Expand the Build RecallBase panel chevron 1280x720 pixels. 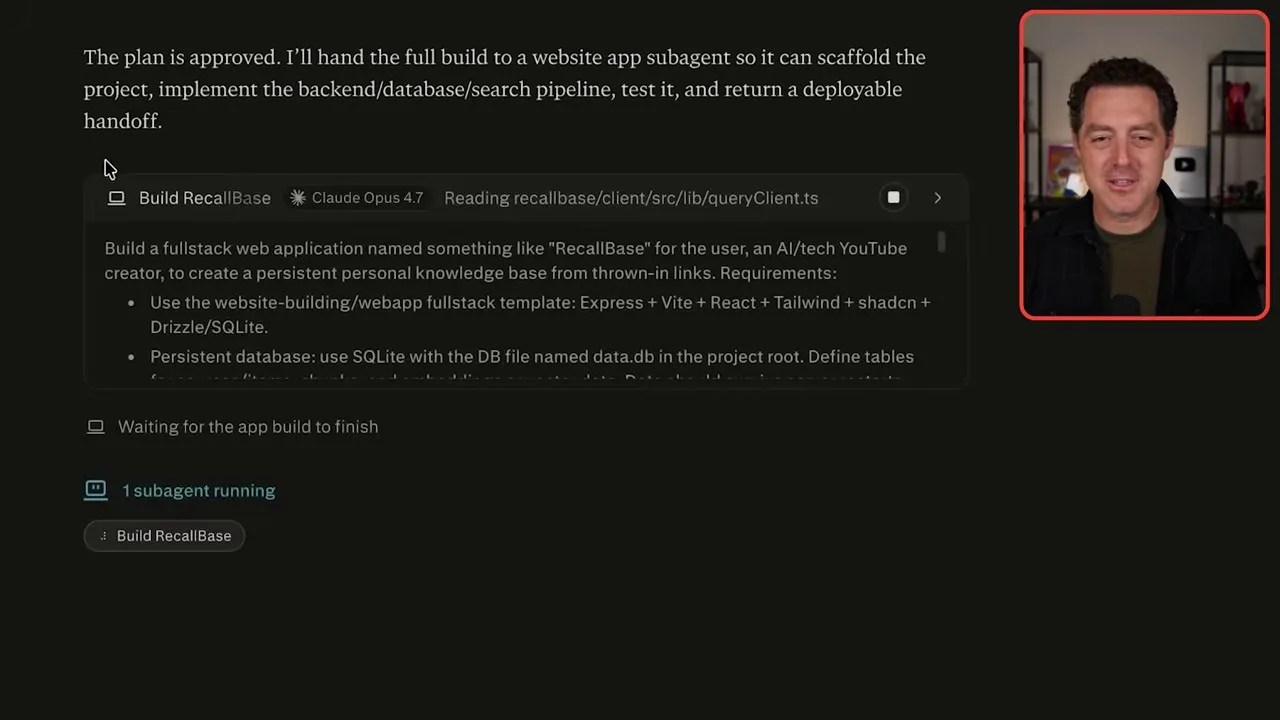pyautogui.click(x=937, y=198)
